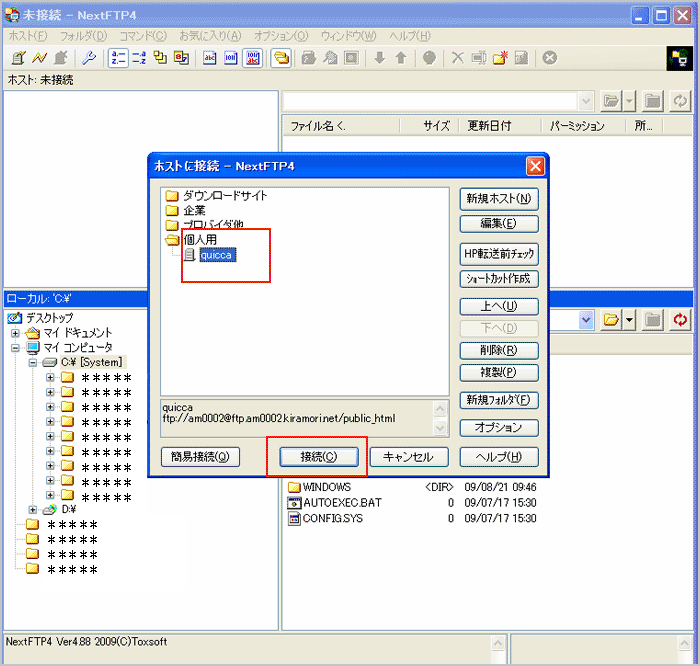Click the overlapping yellow windows toolbar icon
Image resolution: width=700 pixels, height=666 pixels.
(x=160, y=58)
